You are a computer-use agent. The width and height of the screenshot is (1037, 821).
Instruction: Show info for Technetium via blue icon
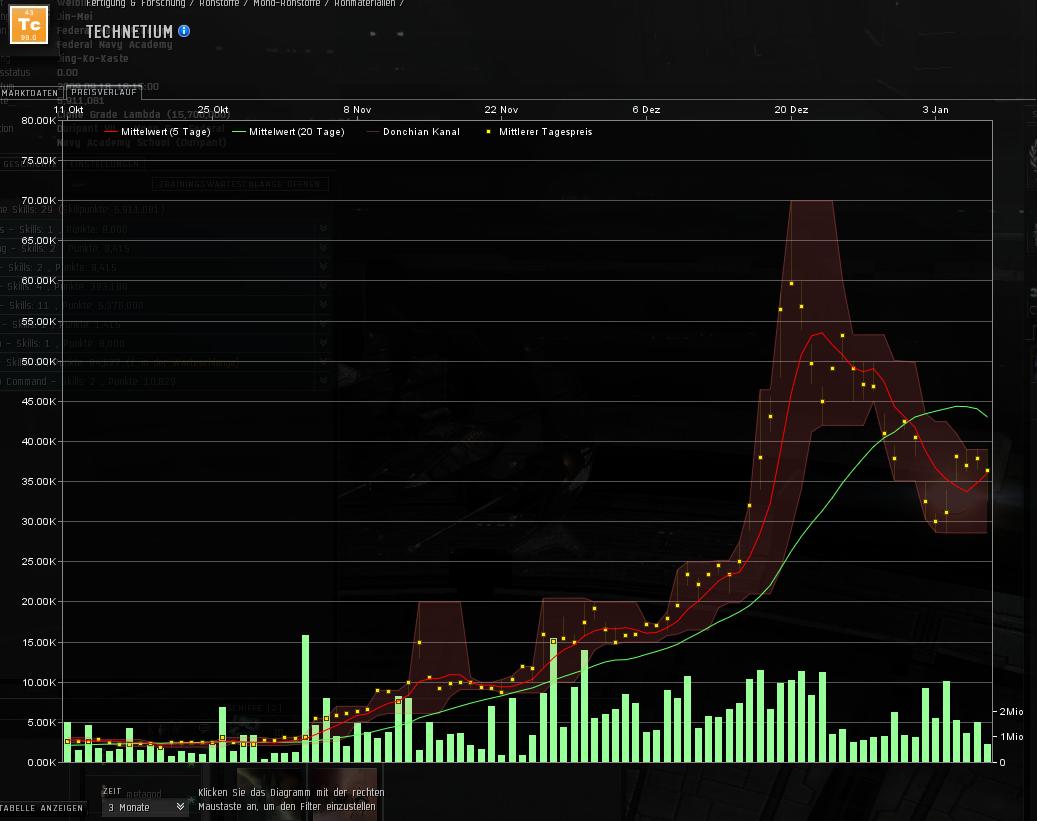coord(184,31)
